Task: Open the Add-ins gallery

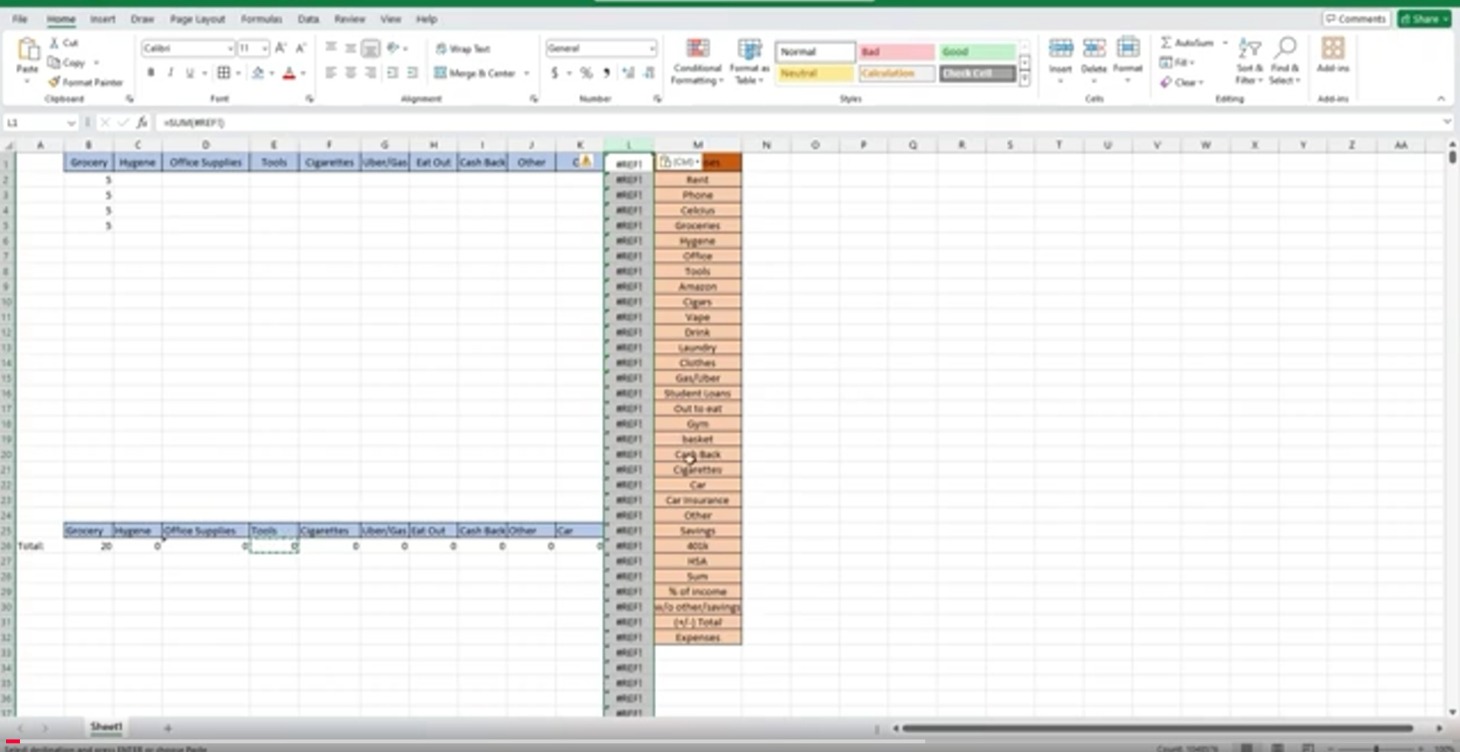Action: tap(1332, 55)
